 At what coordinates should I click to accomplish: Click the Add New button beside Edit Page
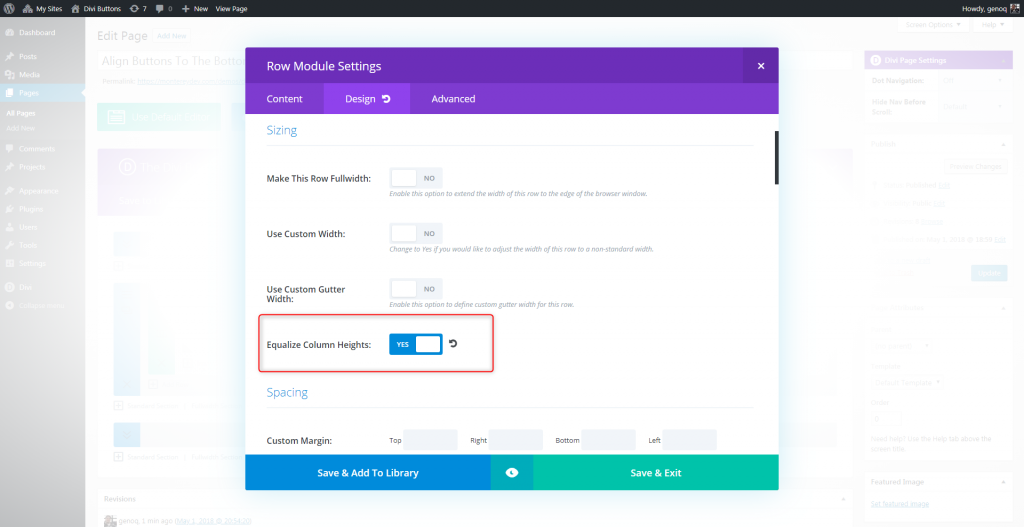[x=172, y=36]
